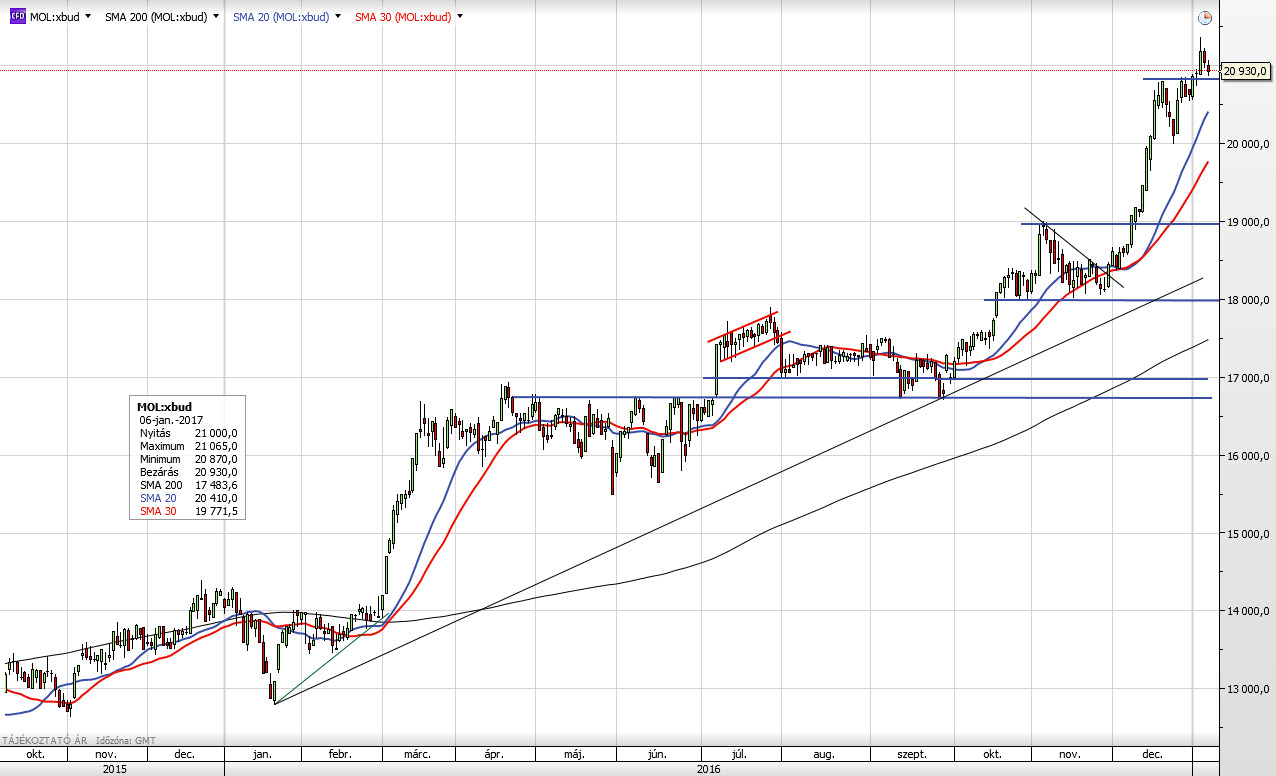
Task: Click the SMA 200 value 17 483,6
Action: [217, 485]
